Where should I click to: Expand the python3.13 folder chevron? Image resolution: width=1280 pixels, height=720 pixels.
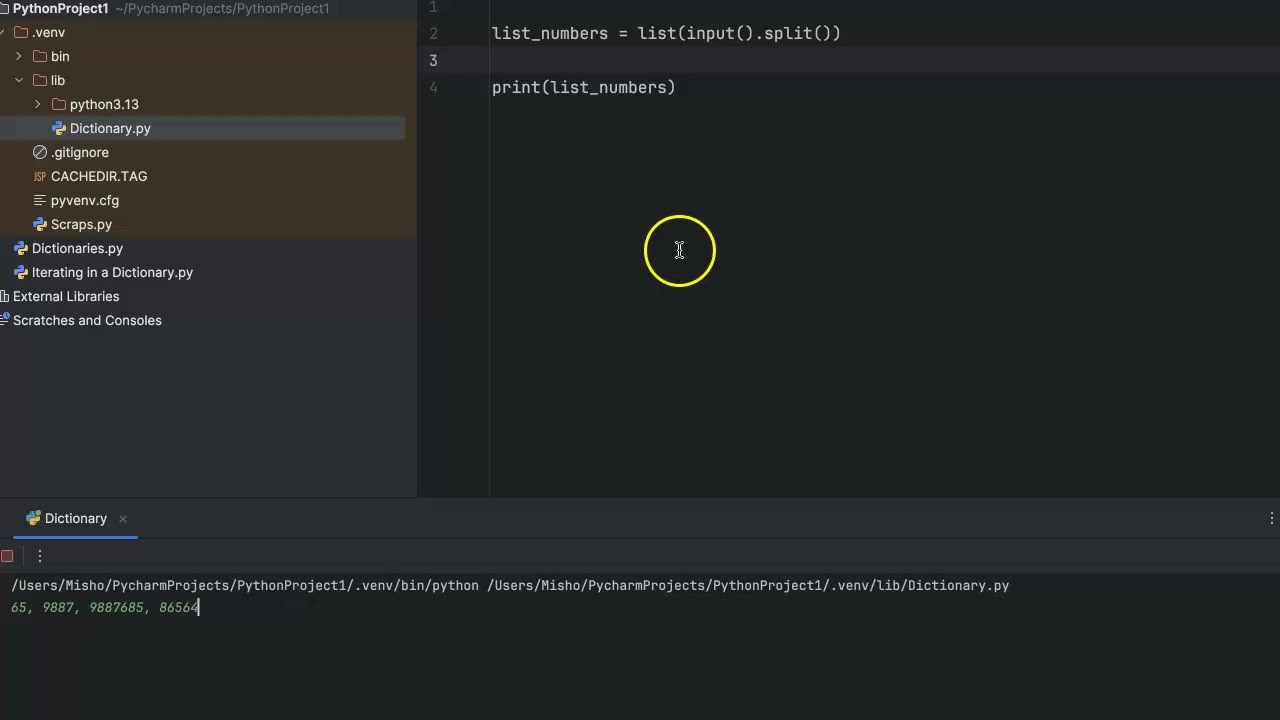(x=38, y=104)
